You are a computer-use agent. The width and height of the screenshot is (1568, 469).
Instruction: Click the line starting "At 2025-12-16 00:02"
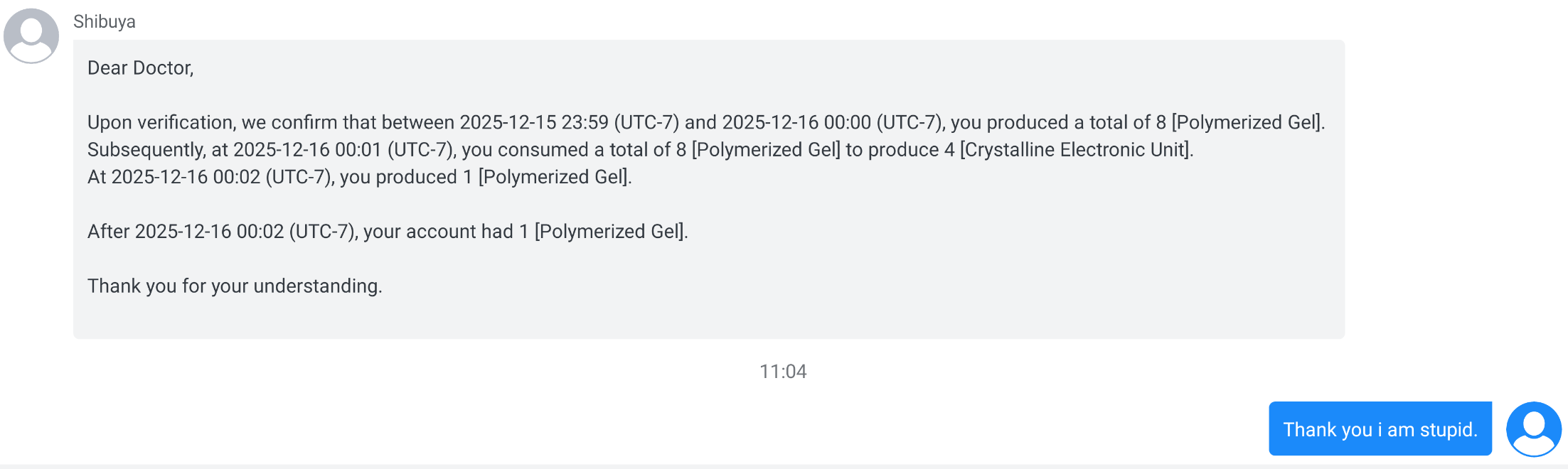coord(359,177)
